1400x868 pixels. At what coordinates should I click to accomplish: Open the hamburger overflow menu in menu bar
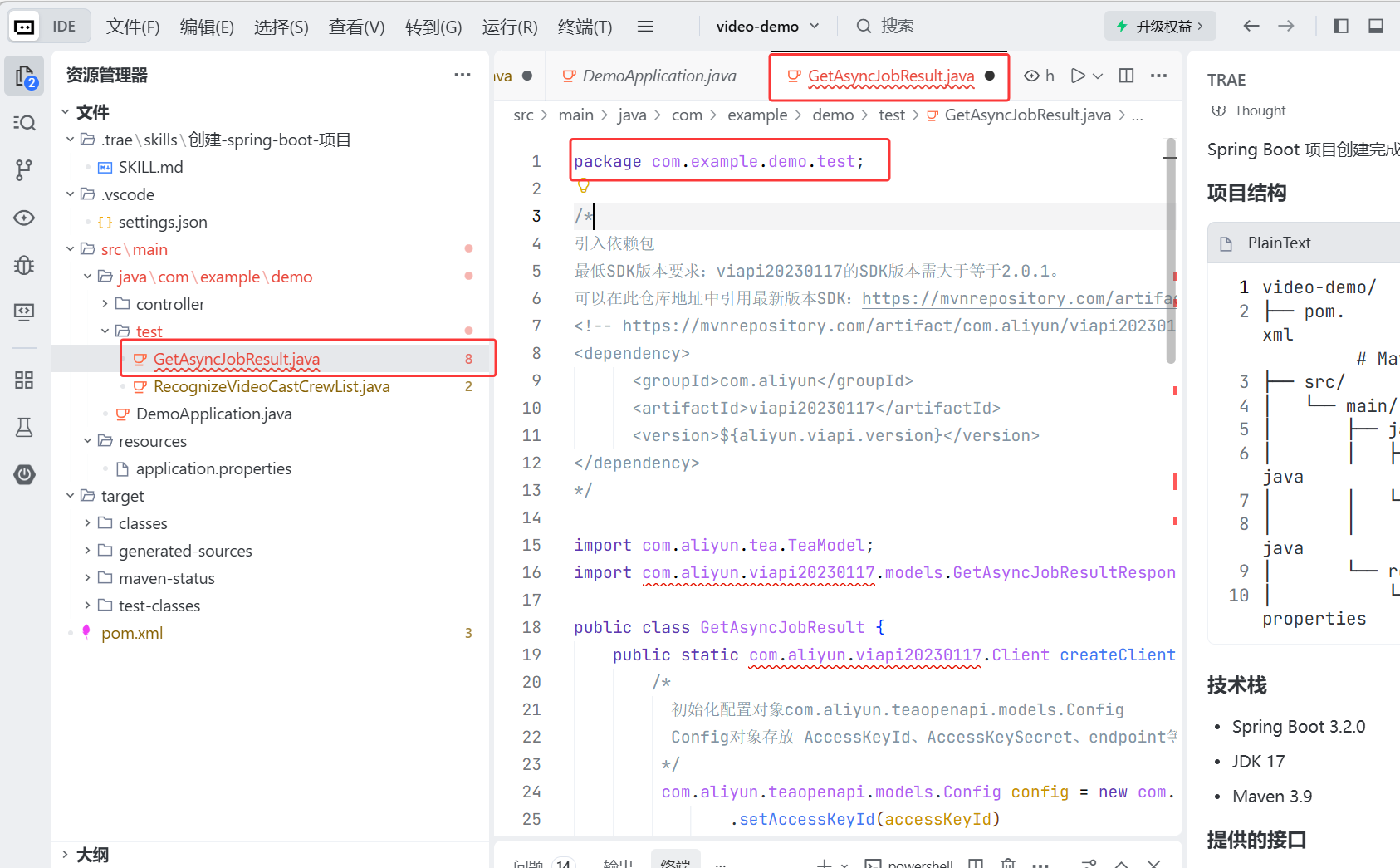(x=645, y=27)
